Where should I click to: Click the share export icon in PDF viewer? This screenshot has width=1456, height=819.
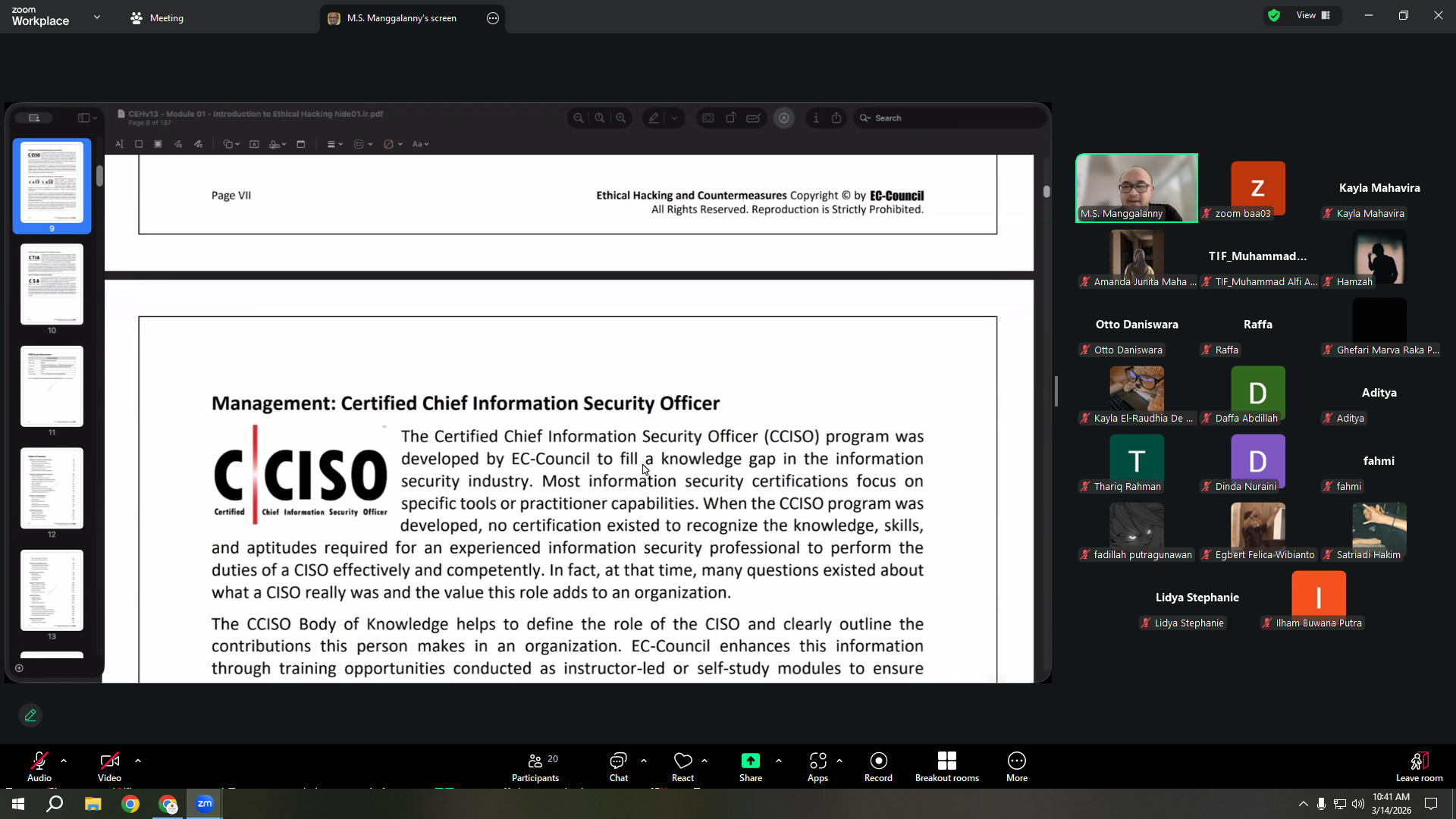coord(836,118)
